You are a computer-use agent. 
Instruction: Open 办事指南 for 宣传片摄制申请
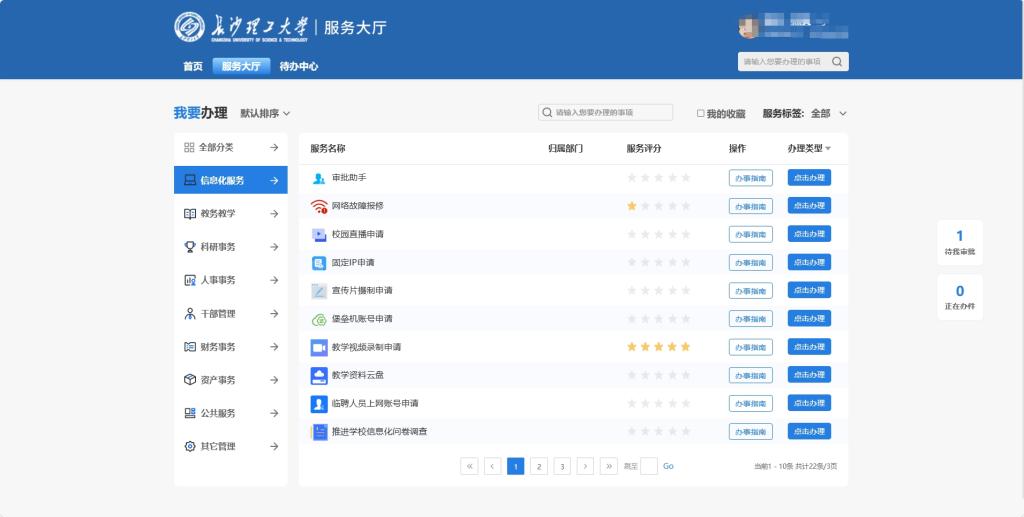750,291
